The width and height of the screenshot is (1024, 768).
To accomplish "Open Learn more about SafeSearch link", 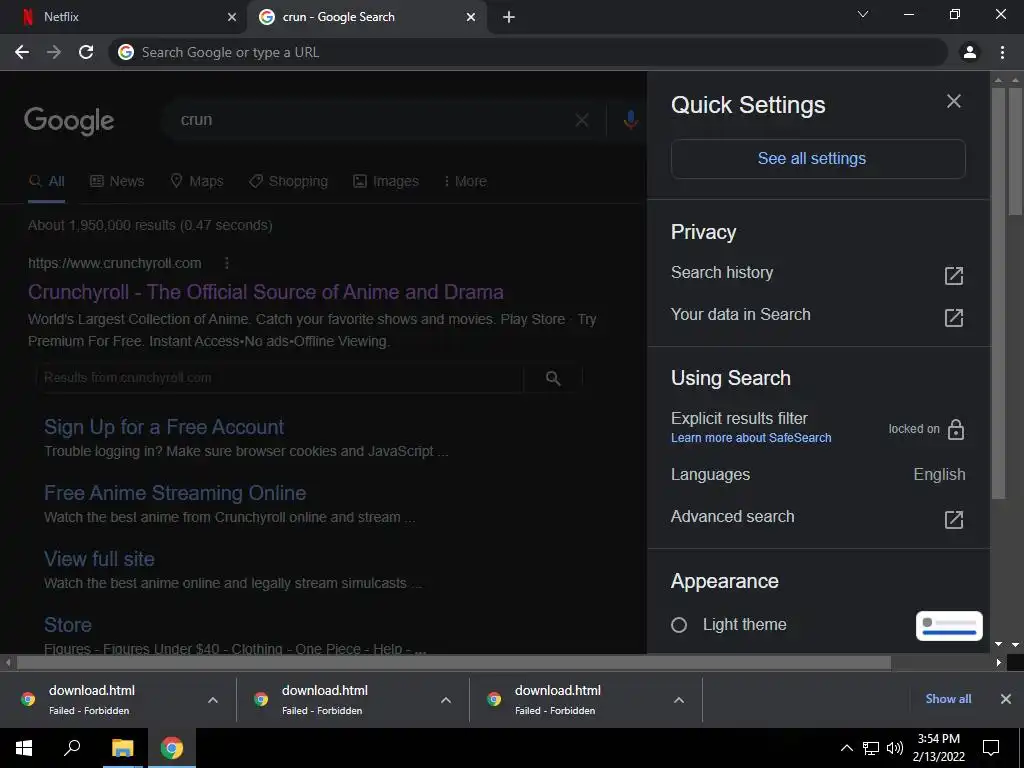I will [x=751, y=438].
